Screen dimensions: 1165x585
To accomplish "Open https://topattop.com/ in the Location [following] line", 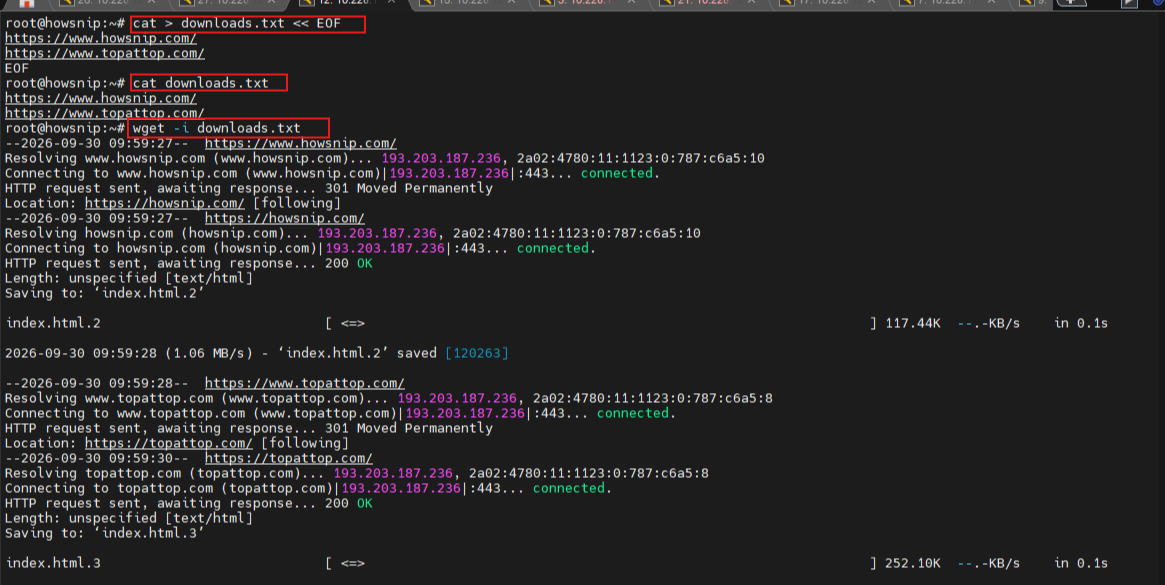I will pyautogui.click(x=169, y=443).
